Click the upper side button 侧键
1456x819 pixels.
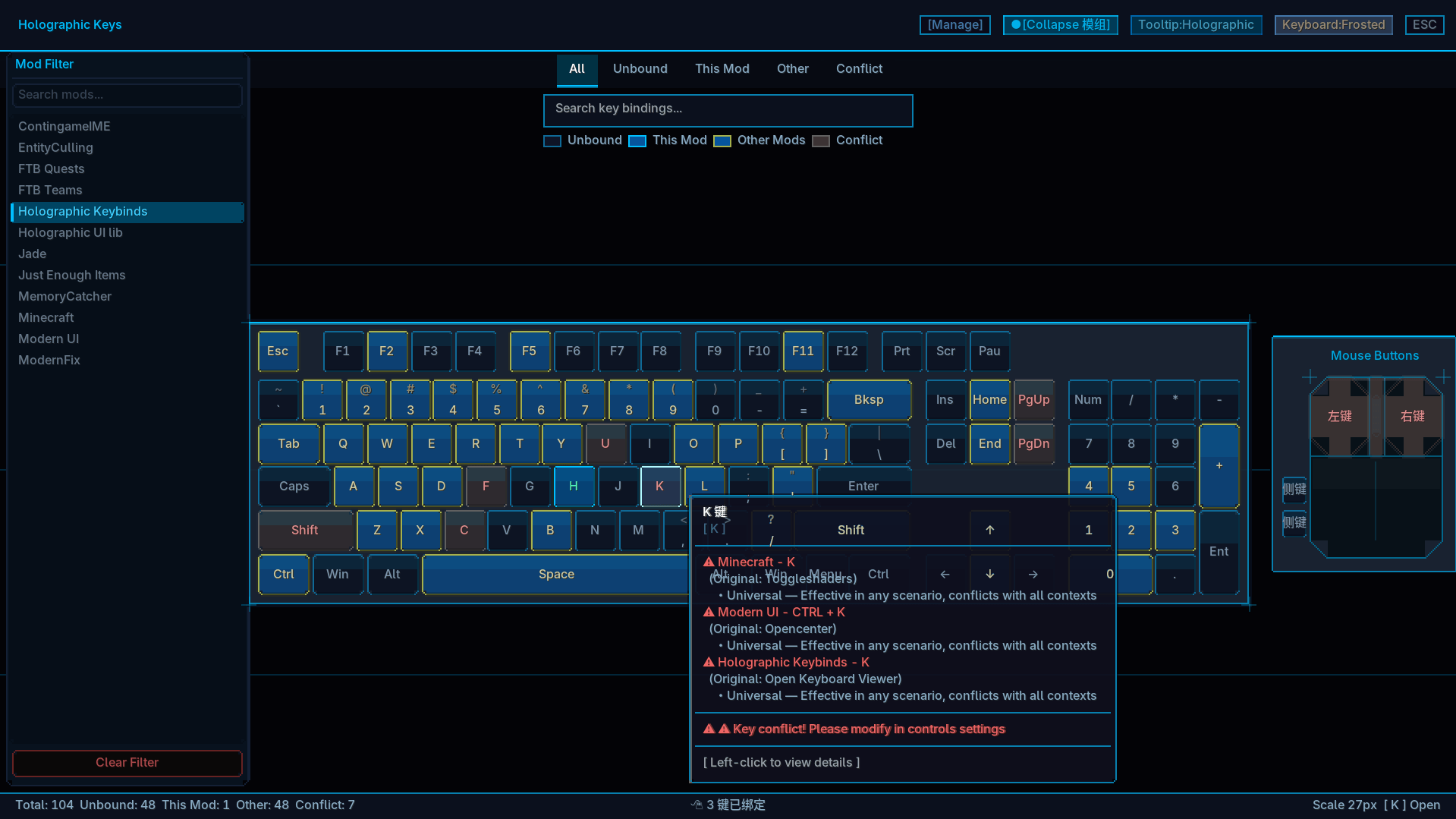(x=1294, y=490)
